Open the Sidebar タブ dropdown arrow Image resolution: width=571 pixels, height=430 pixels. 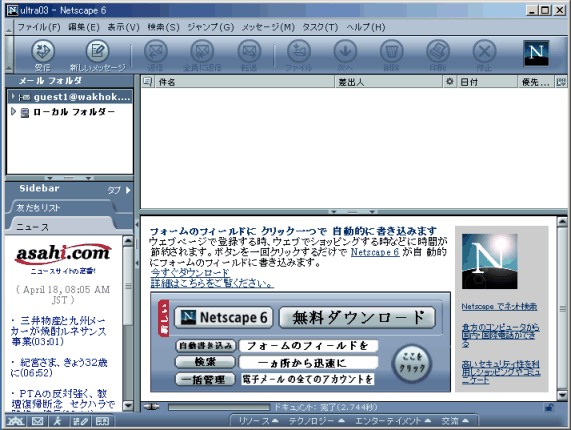tap(128, 190)
